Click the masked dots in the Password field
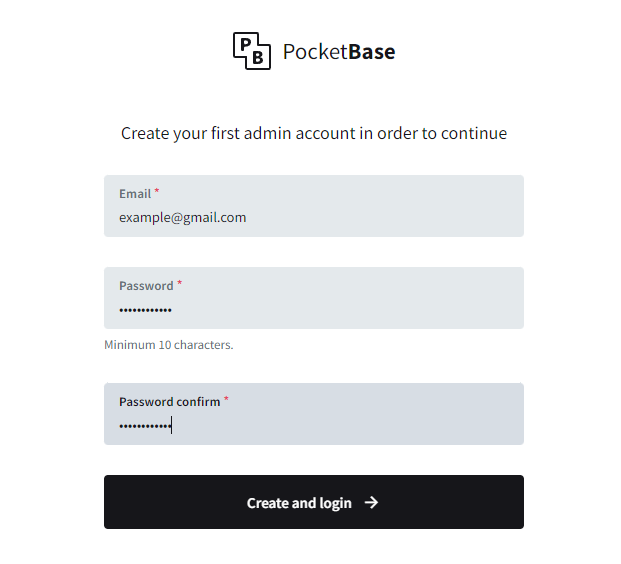 pyautogui.click(x=145, y=310)
